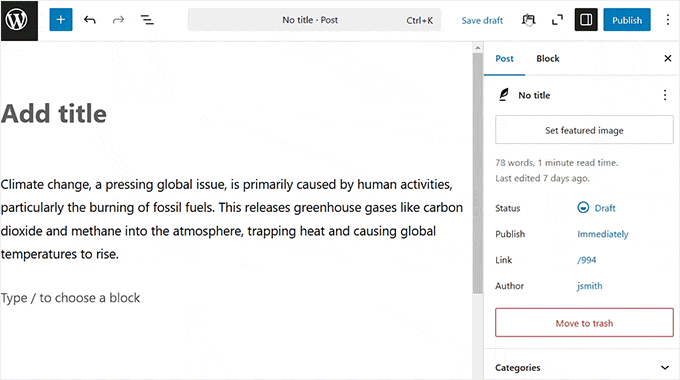
Task: Click the Author label
Action: tap(509, 286)
